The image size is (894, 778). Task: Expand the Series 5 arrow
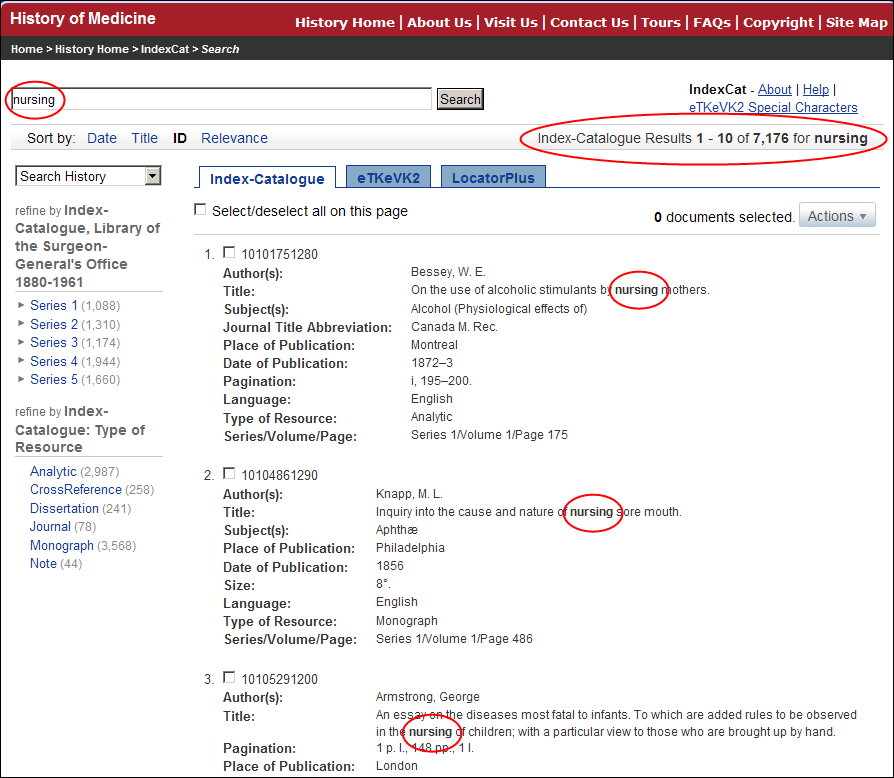[x=21, y=379]
